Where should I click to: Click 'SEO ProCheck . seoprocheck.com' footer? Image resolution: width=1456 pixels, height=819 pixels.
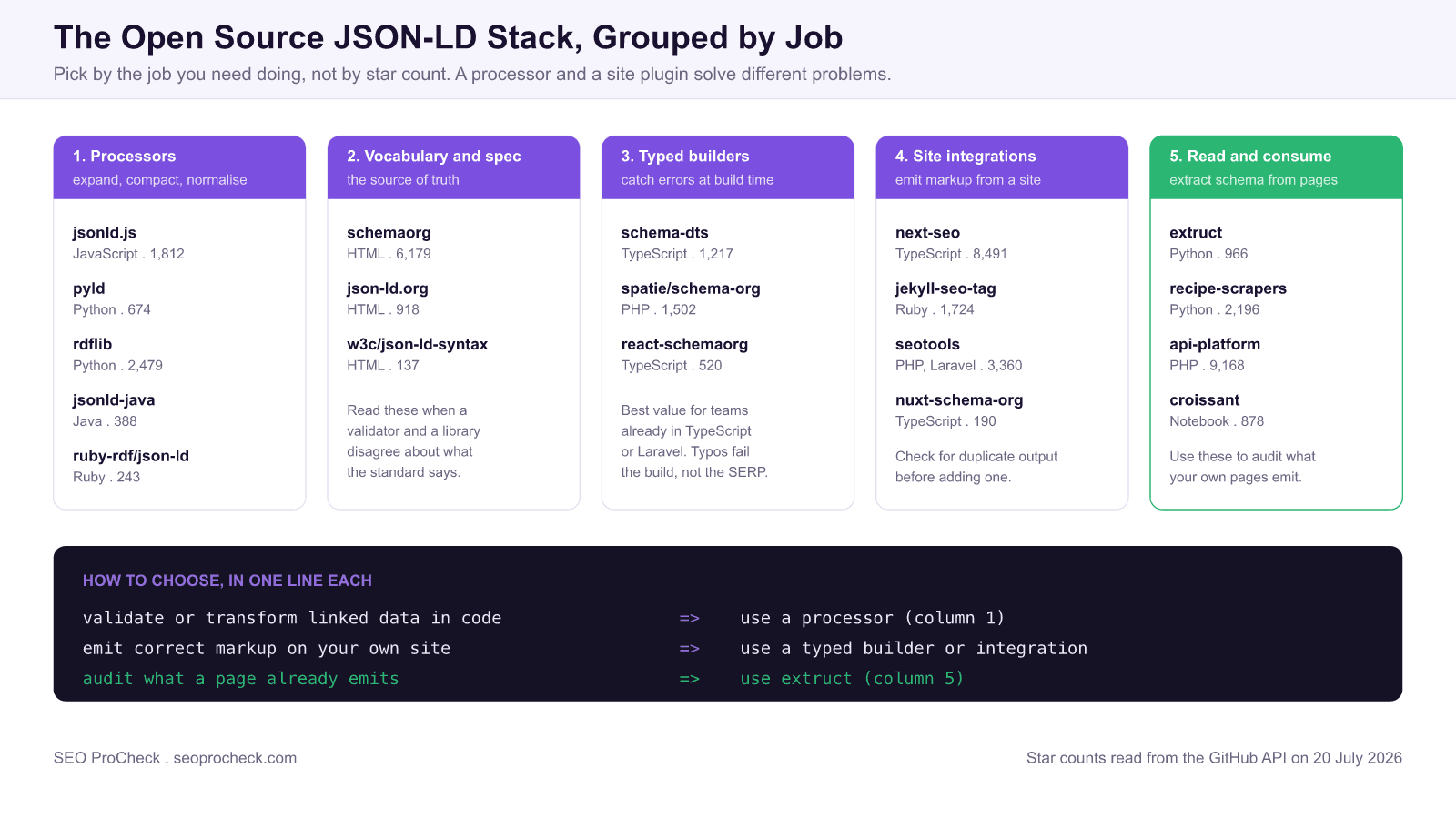tap(176, 758)
